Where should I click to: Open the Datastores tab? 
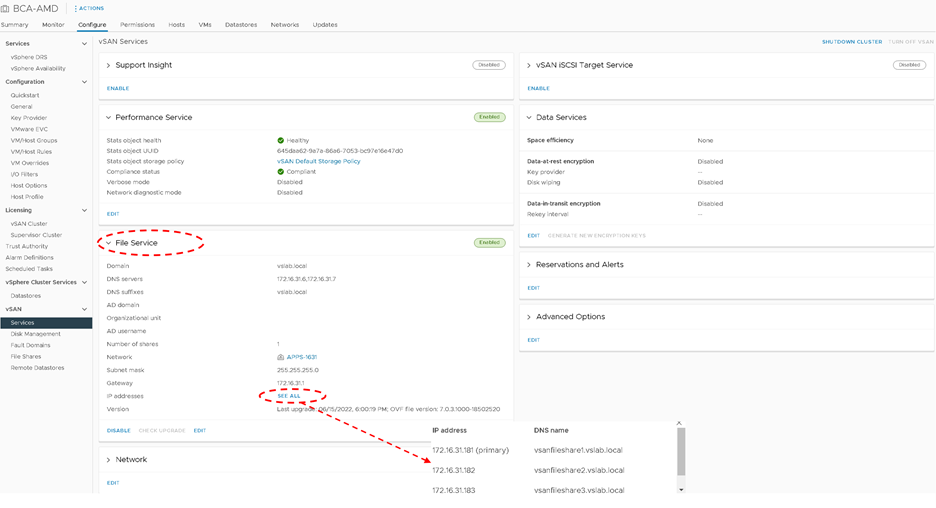coord(241,24)
